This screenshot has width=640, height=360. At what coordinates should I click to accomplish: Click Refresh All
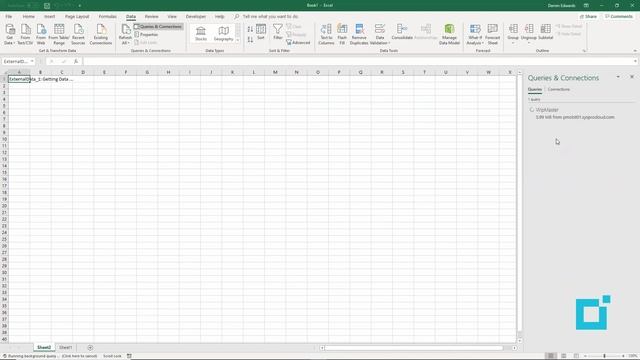tap(125, 34)
